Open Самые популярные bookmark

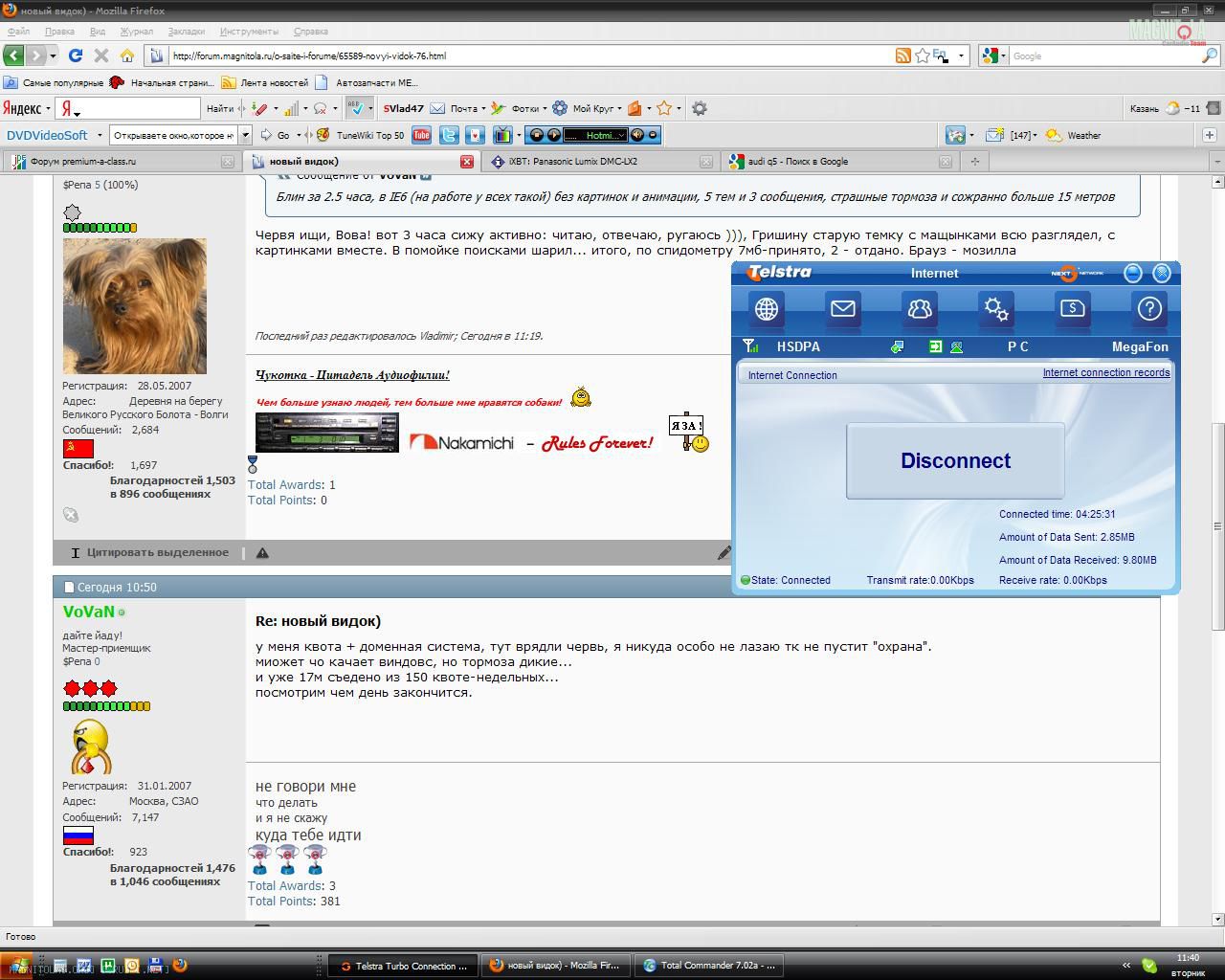(x=54, y=82)
